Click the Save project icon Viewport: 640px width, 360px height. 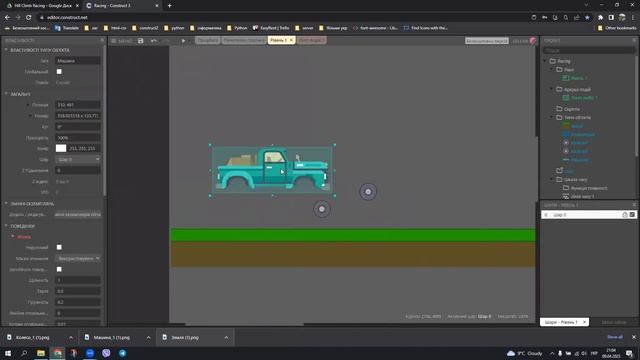[x=141, y=41]
